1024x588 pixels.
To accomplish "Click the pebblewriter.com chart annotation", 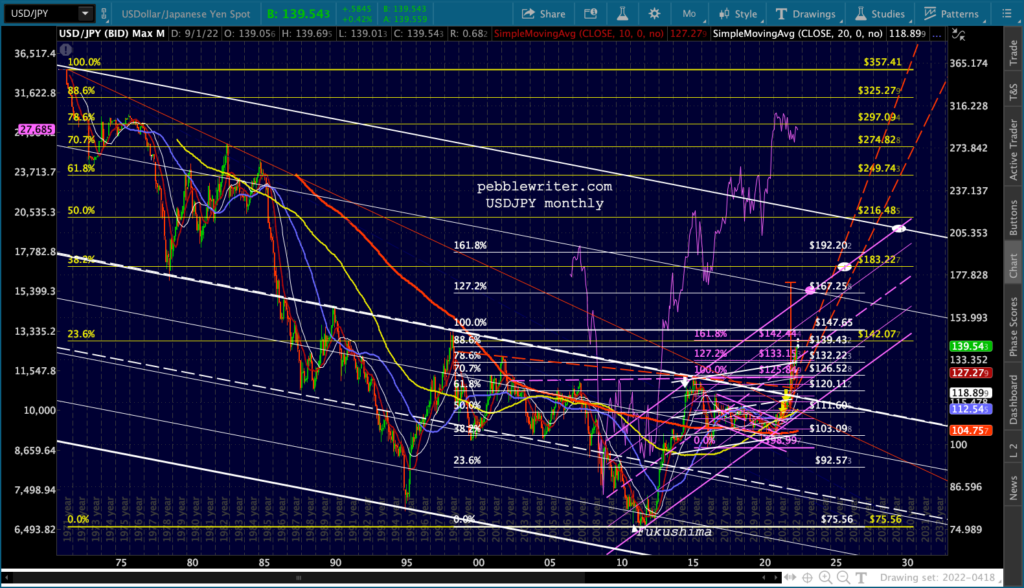I will point(544,187).
